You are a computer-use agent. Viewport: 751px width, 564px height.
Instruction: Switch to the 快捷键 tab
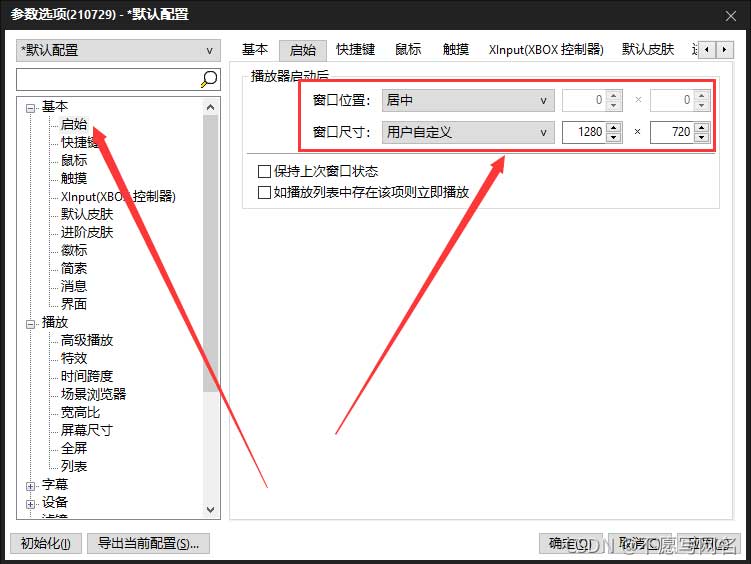pos(355,49)
